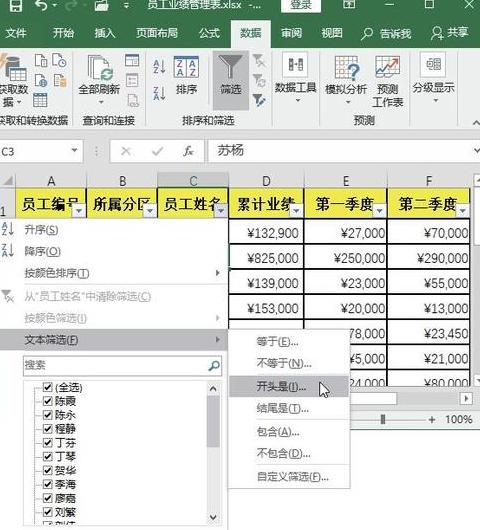This screenshot has height=530, width=480.
Task: Click the Properties icon under query connections
Action: pos(132,80)
